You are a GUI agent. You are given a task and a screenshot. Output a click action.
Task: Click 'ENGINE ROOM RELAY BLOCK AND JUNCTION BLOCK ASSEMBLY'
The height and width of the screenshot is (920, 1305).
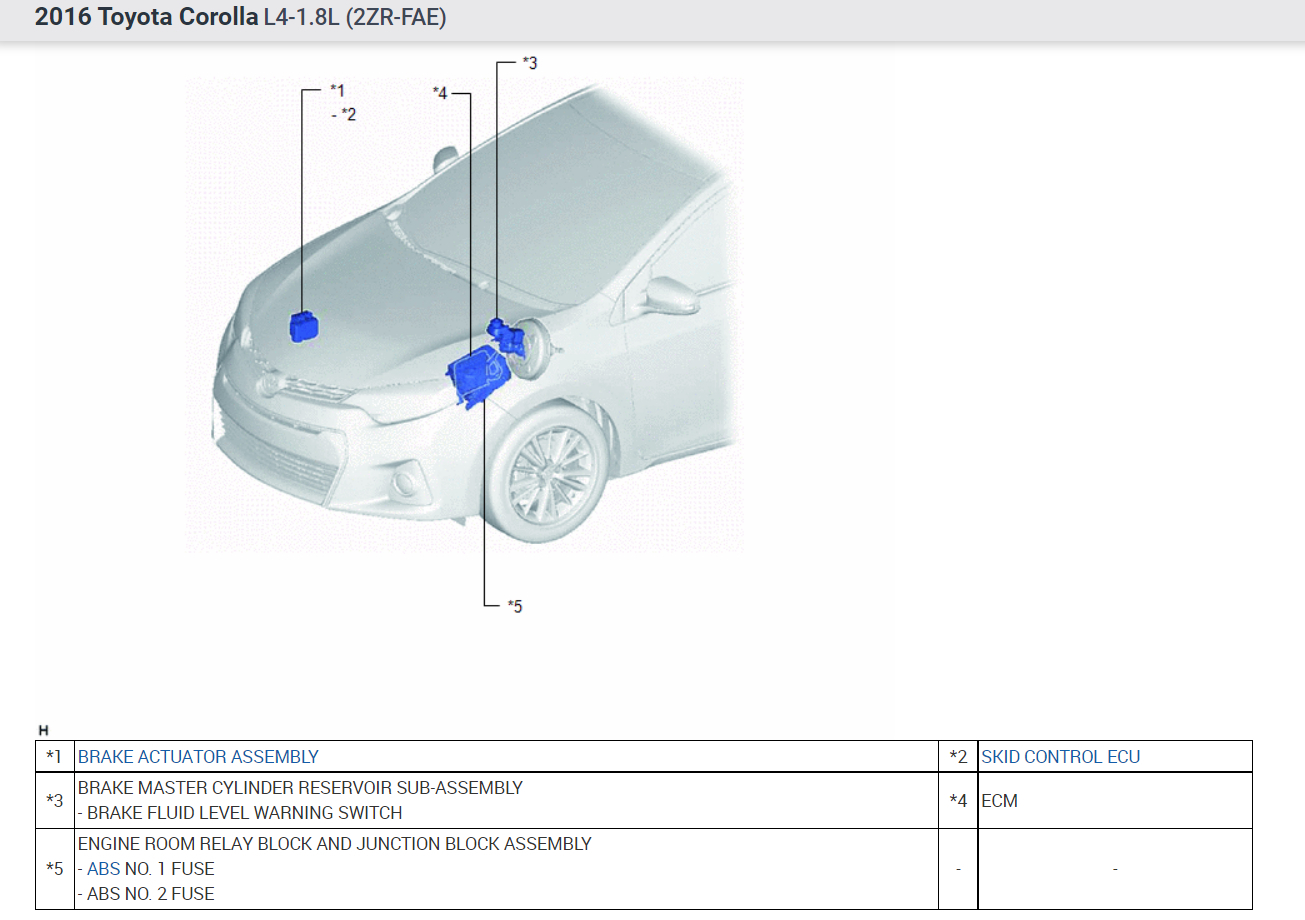coord(335,844)
